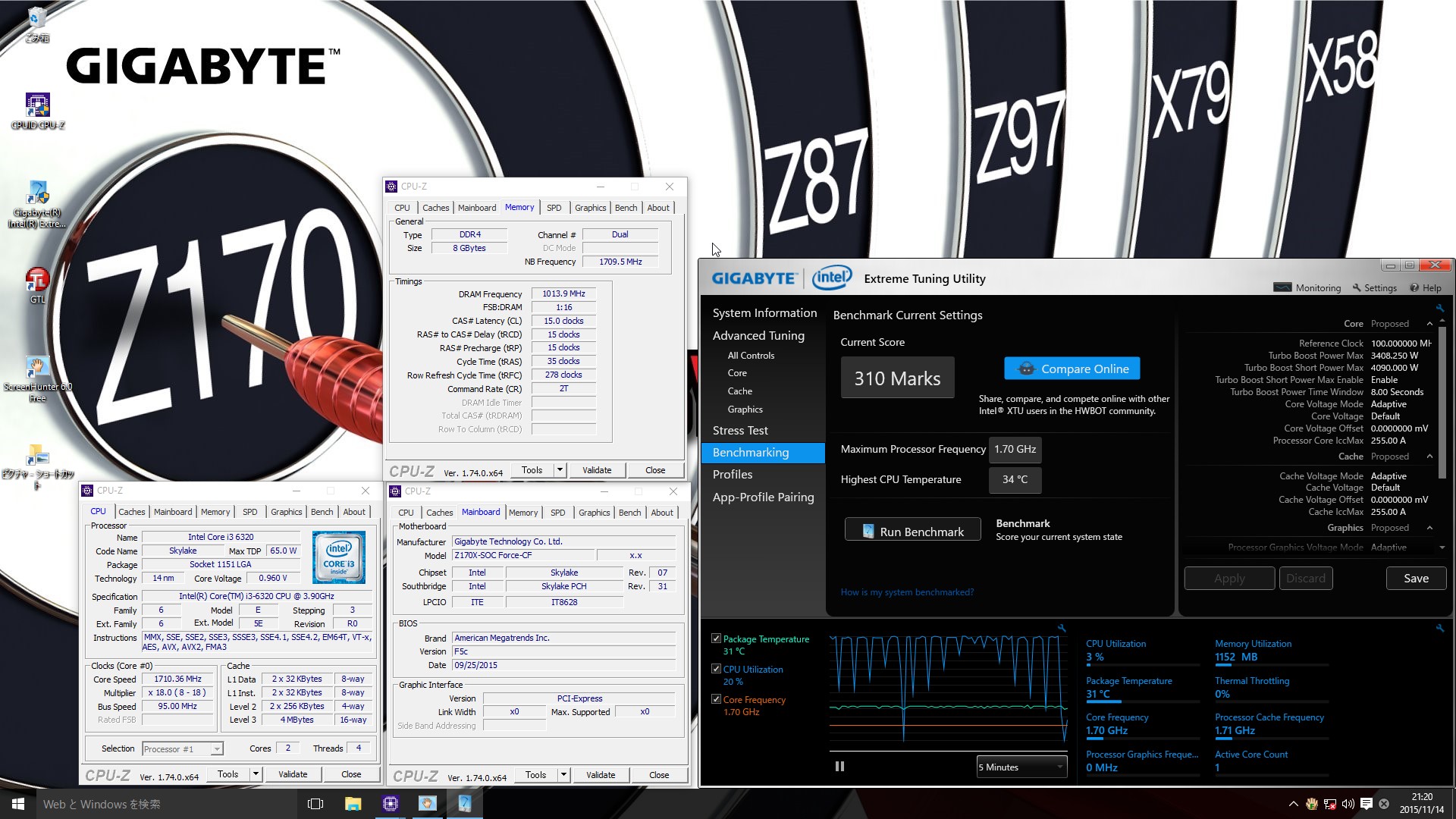Collapse the Graphics proposed section

pyautogui.click(x=1429, y=528)
